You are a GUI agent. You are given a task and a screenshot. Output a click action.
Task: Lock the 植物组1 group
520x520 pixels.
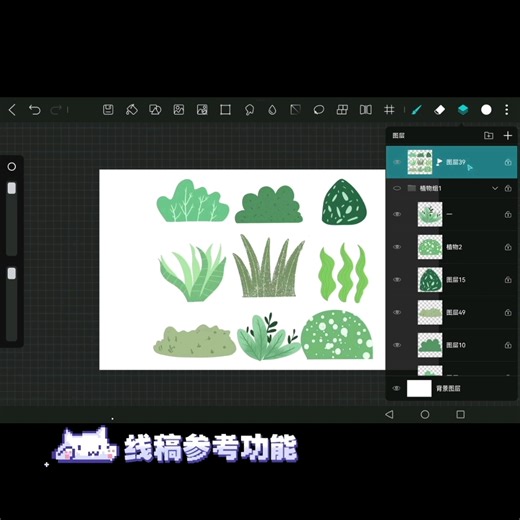pos(508,188)
